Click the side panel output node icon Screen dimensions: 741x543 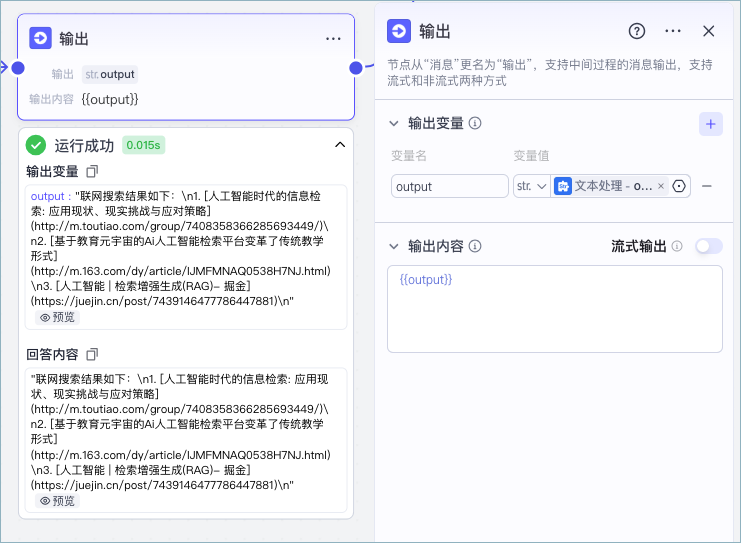[x=399, y=31]
